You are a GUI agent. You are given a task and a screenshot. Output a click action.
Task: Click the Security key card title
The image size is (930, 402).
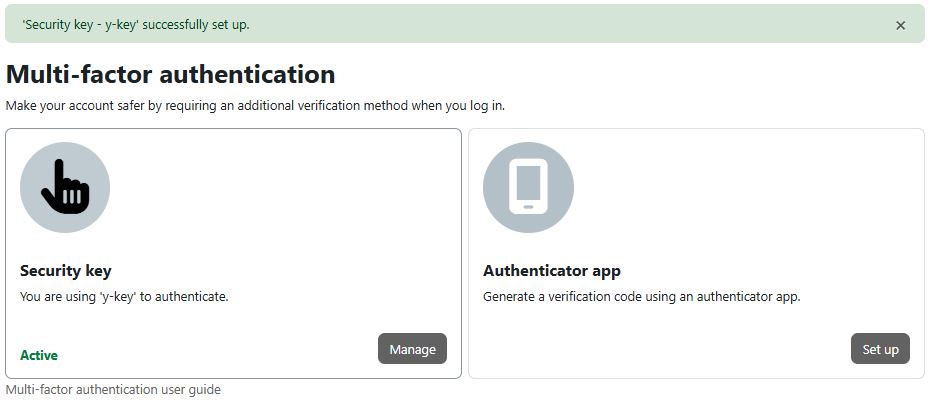point(66,270)
